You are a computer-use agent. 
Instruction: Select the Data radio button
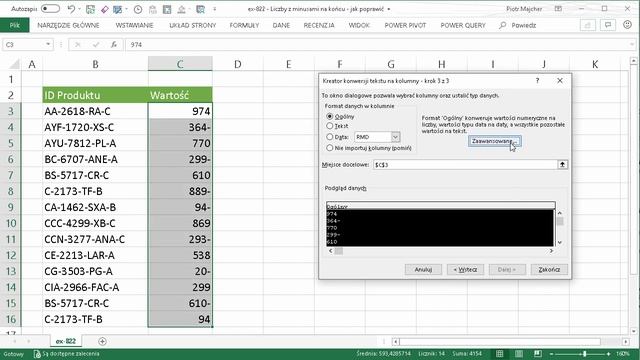[329, 137]
